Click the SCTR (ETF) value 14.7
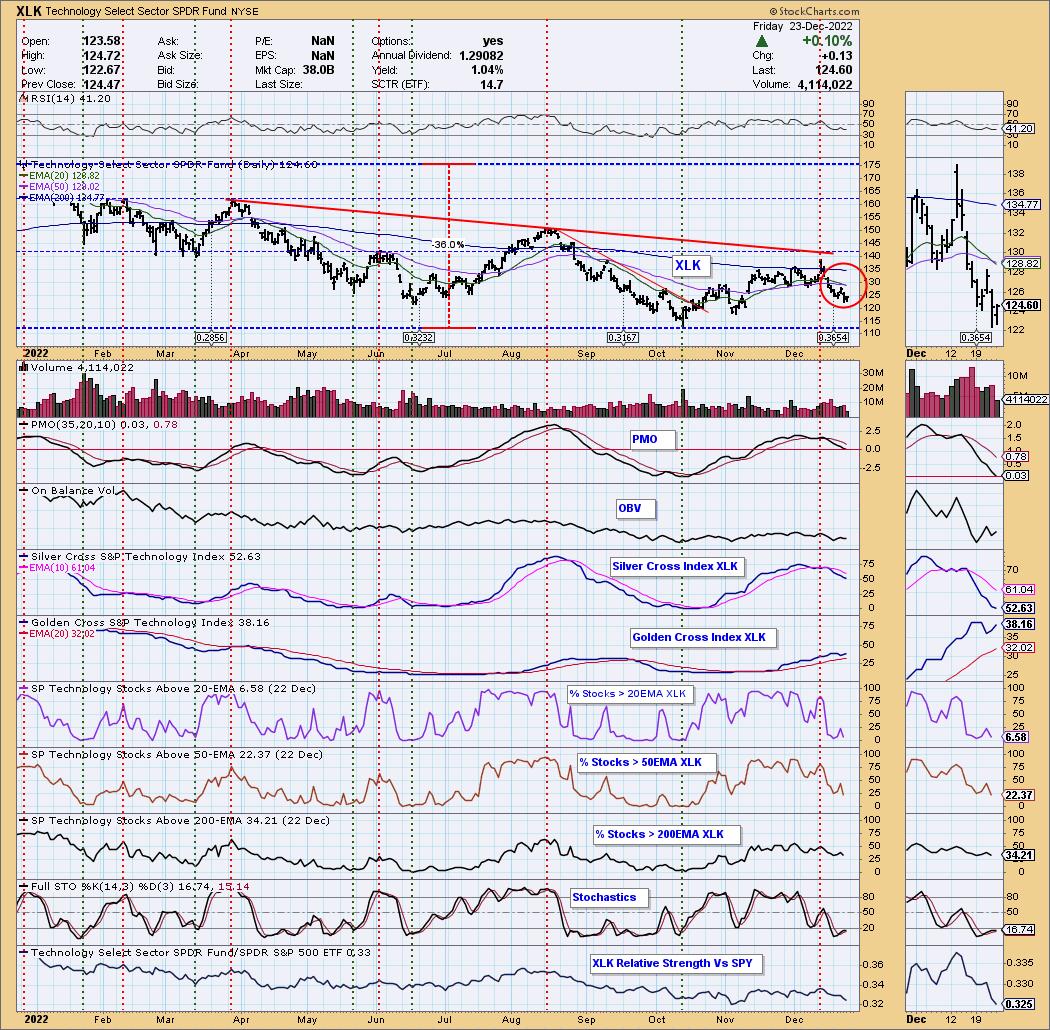 (x=492, y=84)
